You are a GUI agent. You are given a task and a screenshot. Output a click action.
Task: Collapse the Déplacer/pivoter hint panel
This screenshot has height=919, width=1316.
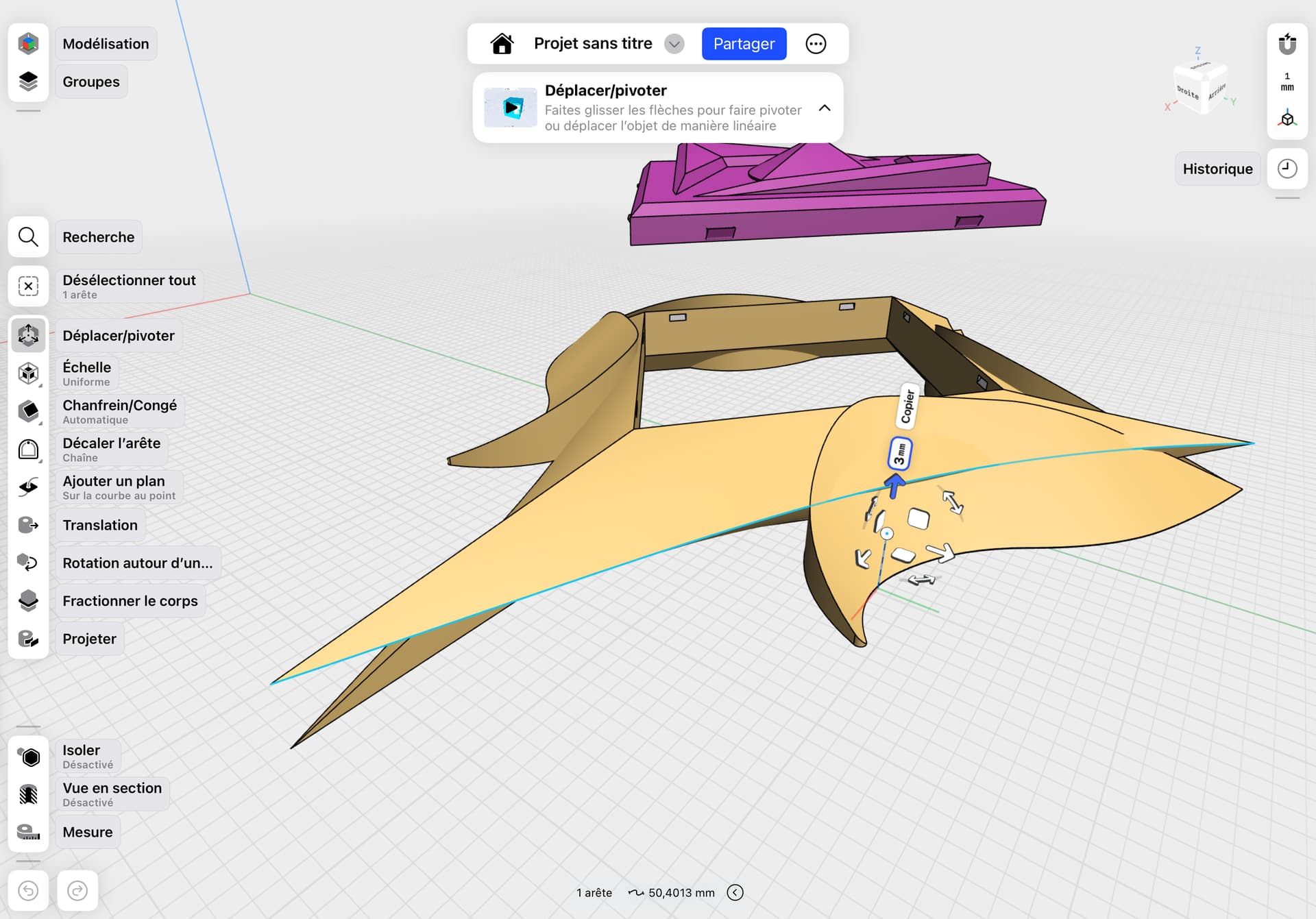click(x=825, y=108)
